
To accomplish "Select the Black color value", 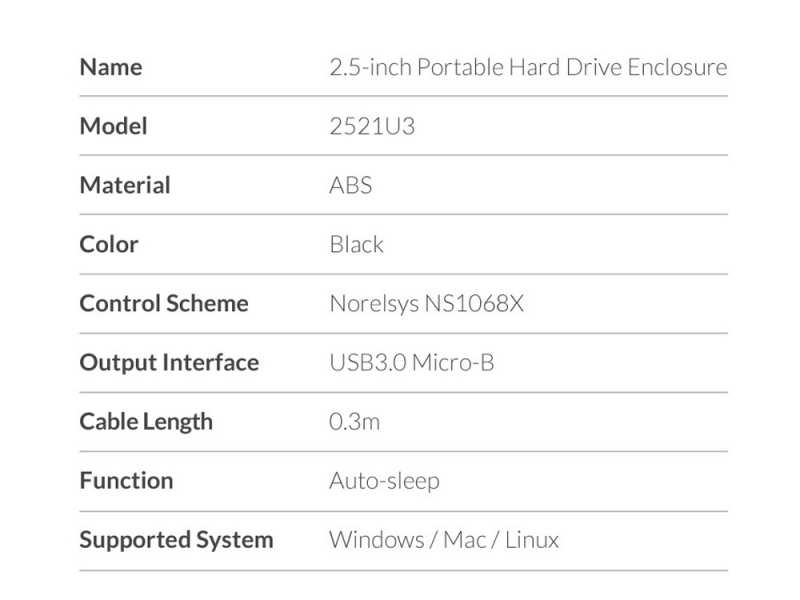I will 356,244.
